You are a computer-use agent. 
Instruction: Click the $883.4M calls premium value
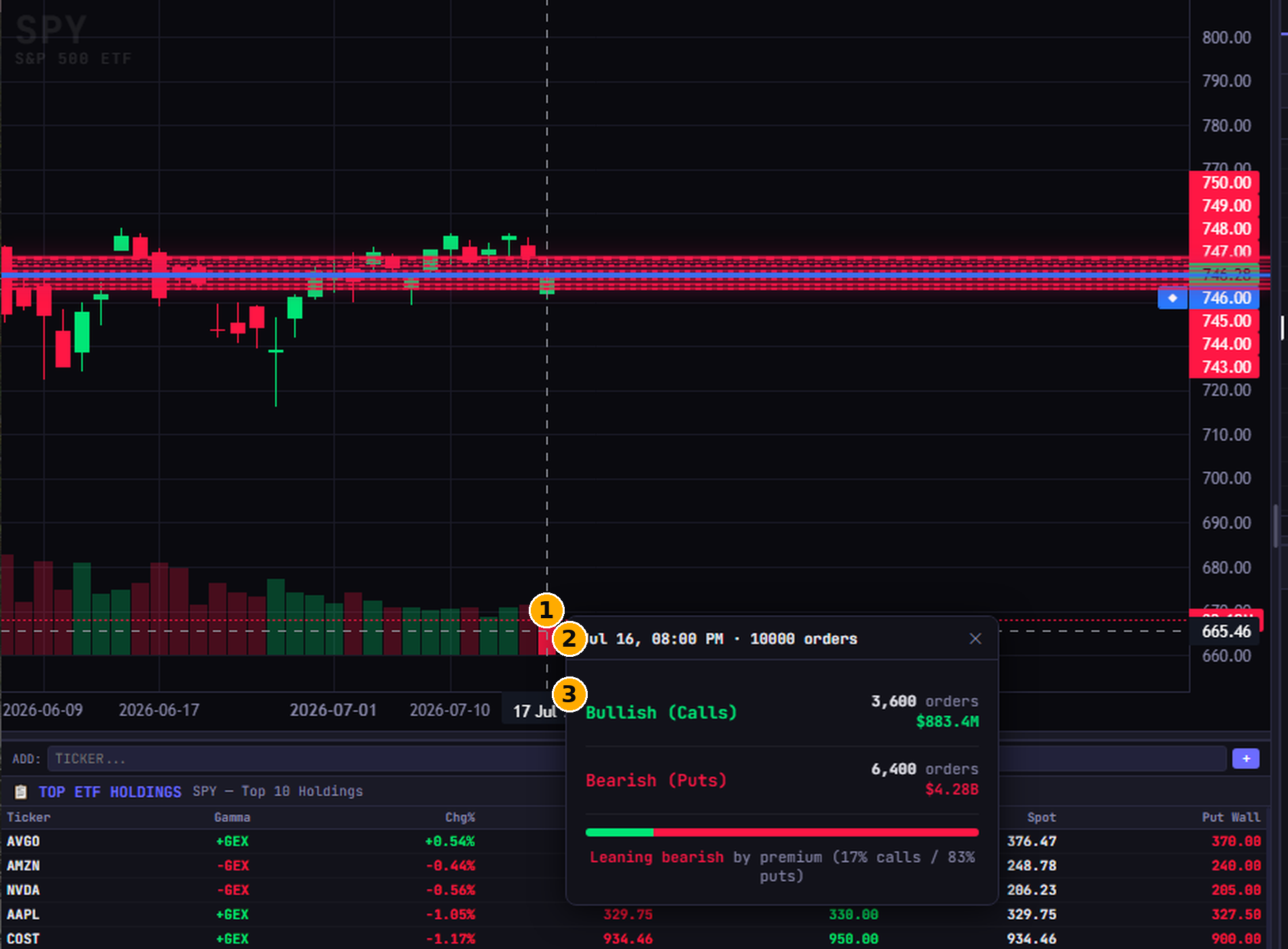(948, 721)
